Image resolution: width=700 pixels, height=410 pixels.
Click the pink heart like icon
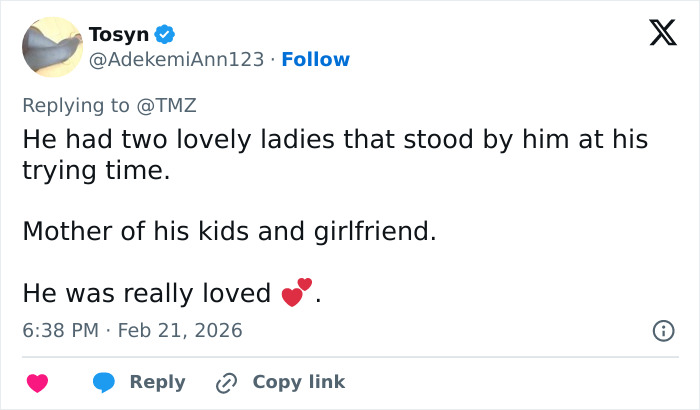37,382
